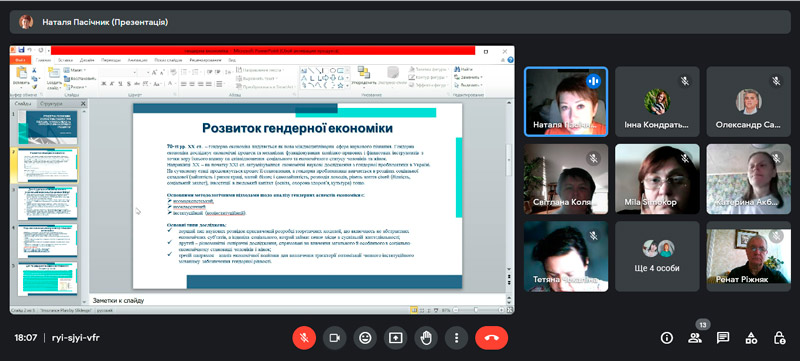
Task: Open host controls lock icon
Action: pos(779,338)
